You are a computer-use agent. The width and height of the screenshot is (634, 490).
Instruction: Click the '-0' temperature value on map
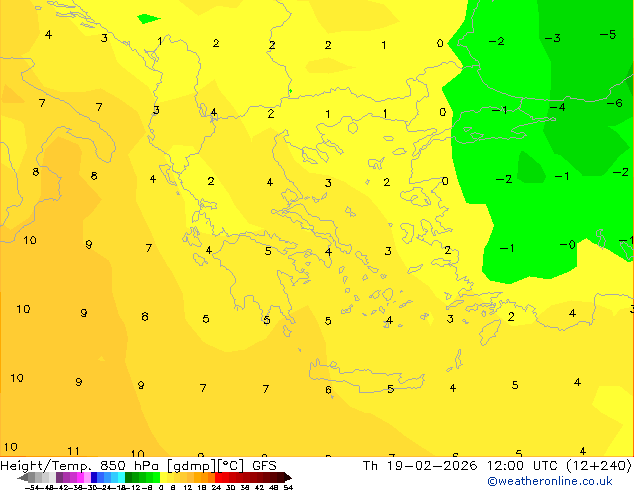coord(567,245)
